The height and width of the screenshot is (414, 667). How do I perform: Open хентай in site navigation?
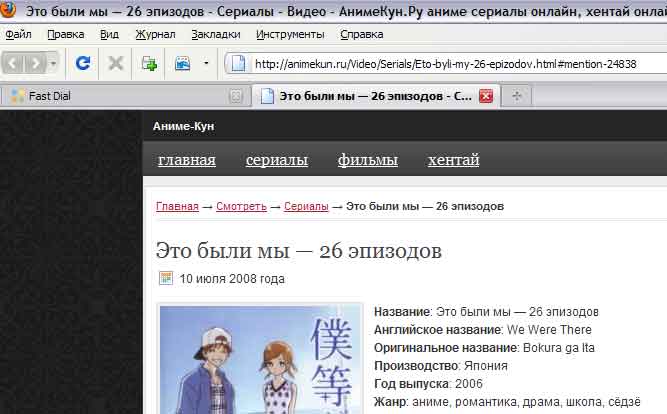coord(453,160)
